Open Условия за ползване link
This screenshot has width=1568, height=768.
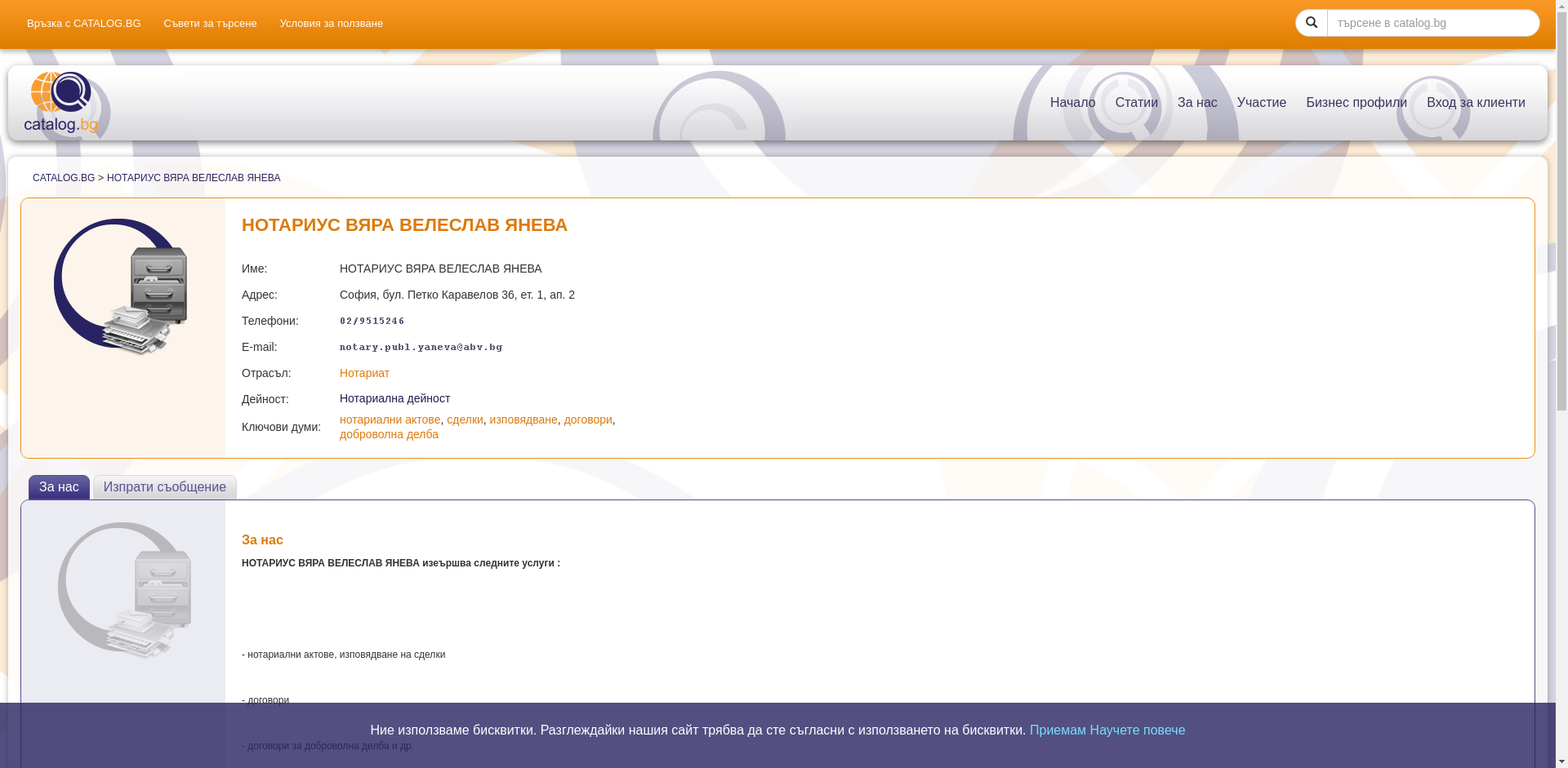click(331, 24)
